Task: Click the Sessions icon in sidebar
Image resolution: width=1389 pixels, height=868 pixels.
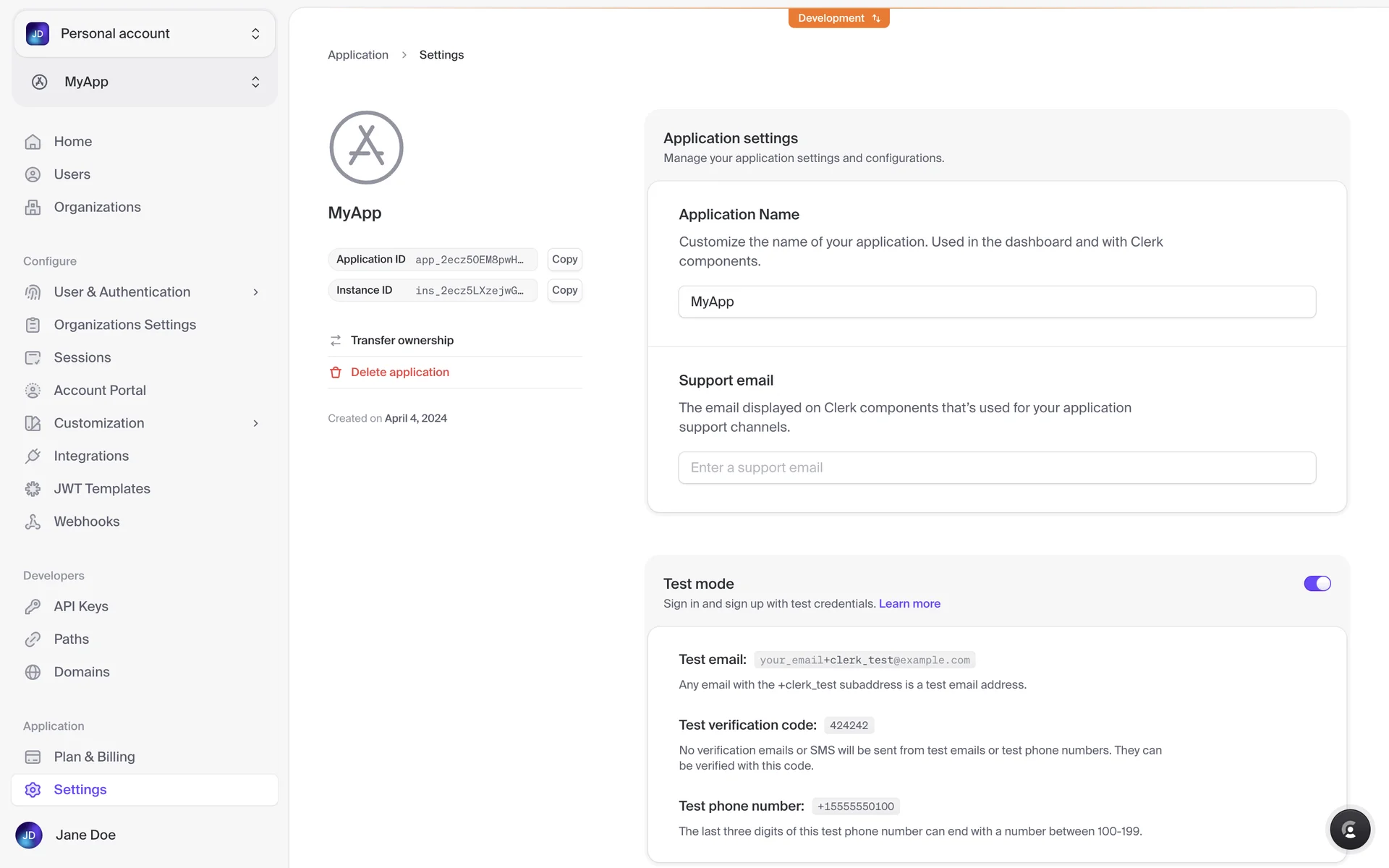Action: pyautogui.click(x=33, y=357)
